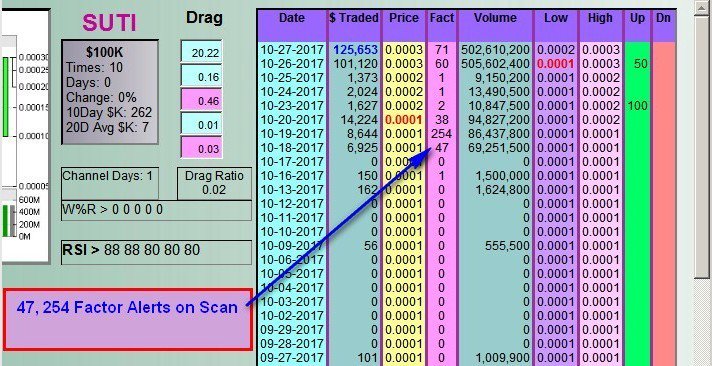This screenshot has width=712, height=366.
Task: Click the High column header
Action: (600, 26)
